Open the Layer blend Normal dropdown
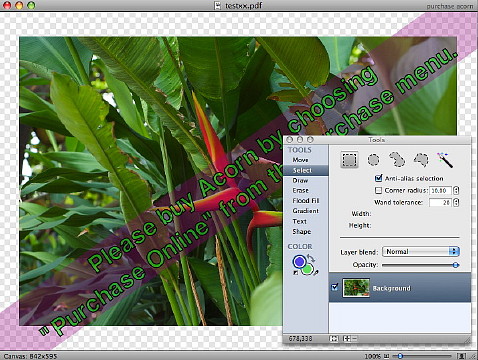The width and height of the screenshot is (478, 360). point(421,251)
